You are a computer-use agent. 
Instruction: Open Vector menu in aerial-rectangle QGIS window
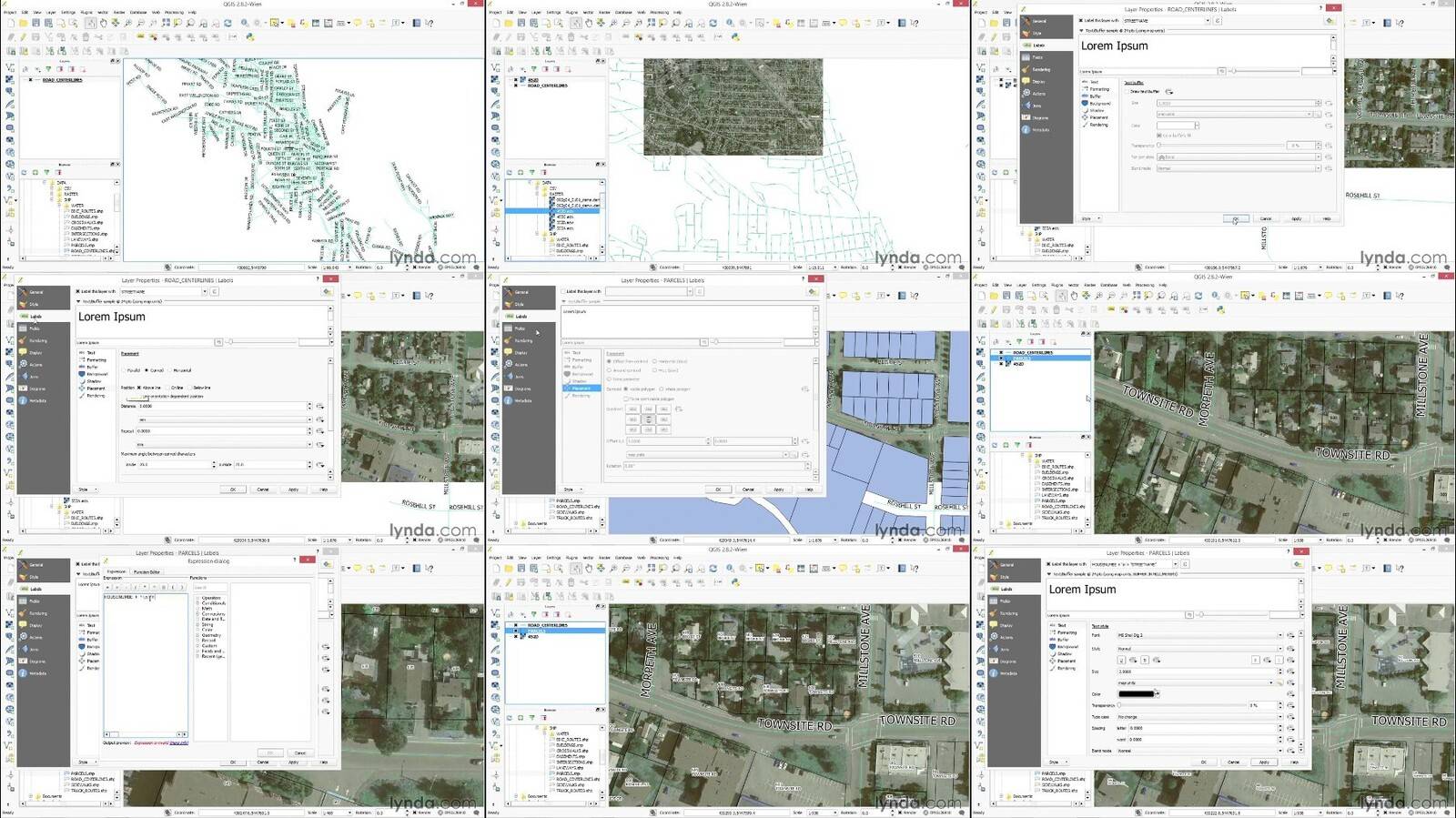coord(588,13)
